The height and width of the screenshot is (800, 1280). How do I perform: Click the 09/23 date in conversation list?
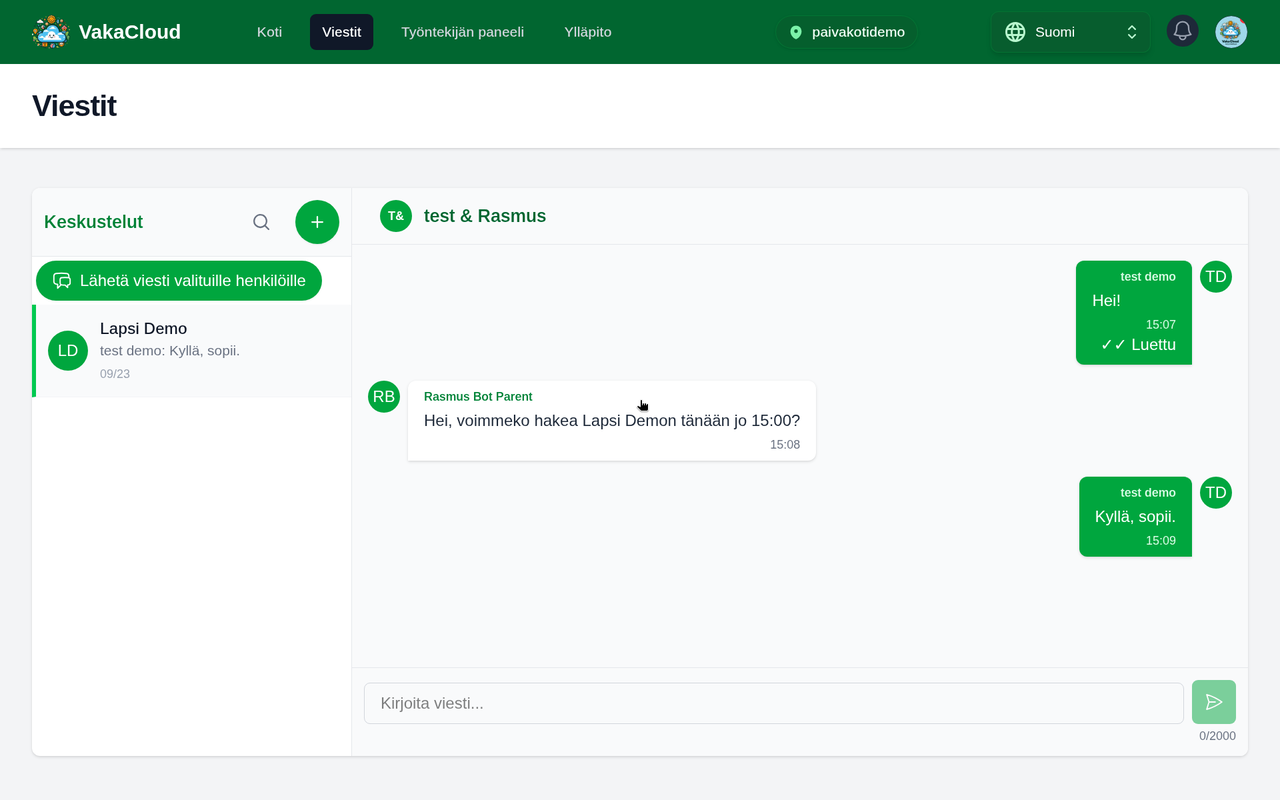pyautogui.click(x=115, y=374)
